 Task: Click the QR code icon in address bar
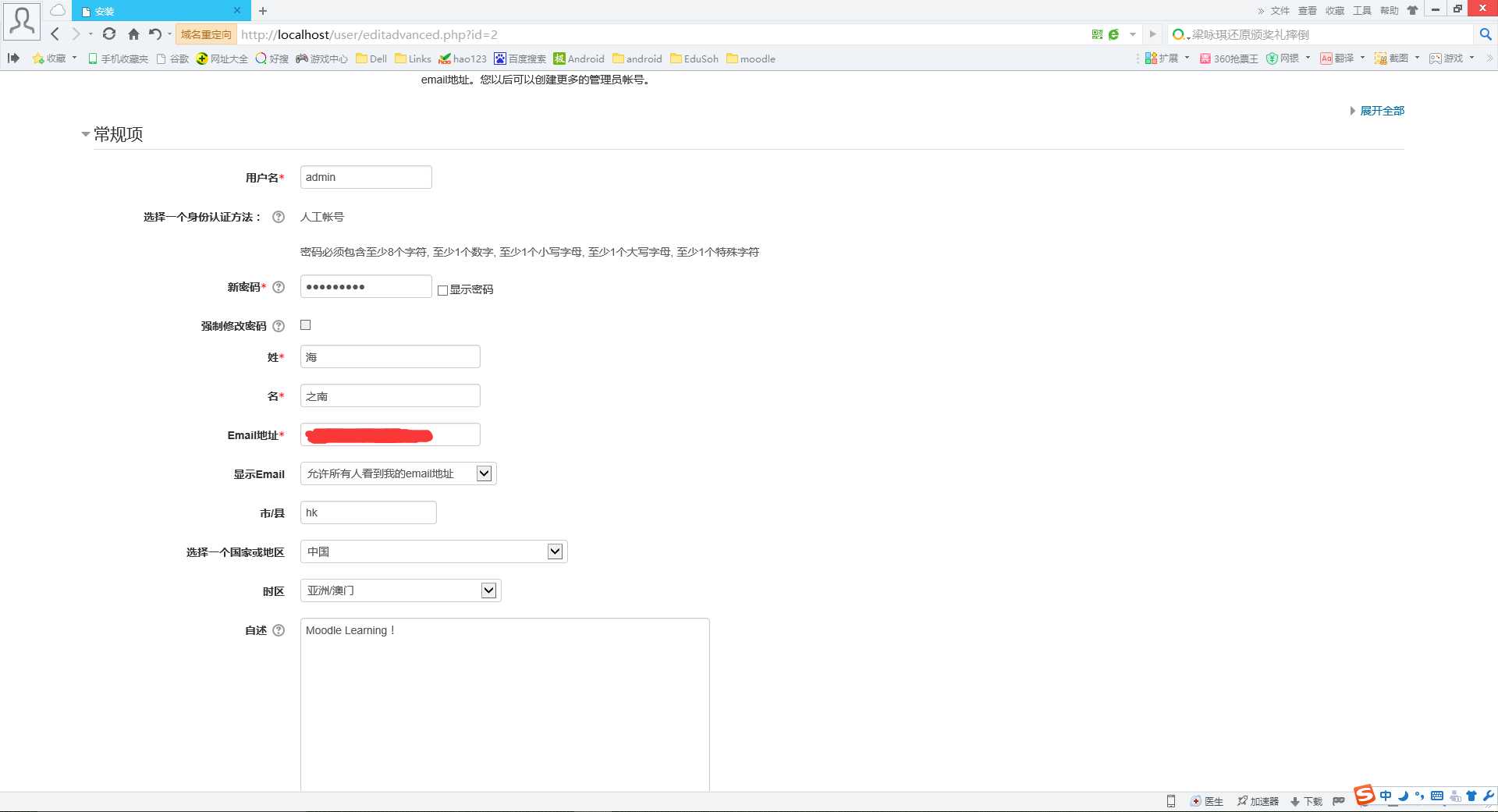(1097, 34)
